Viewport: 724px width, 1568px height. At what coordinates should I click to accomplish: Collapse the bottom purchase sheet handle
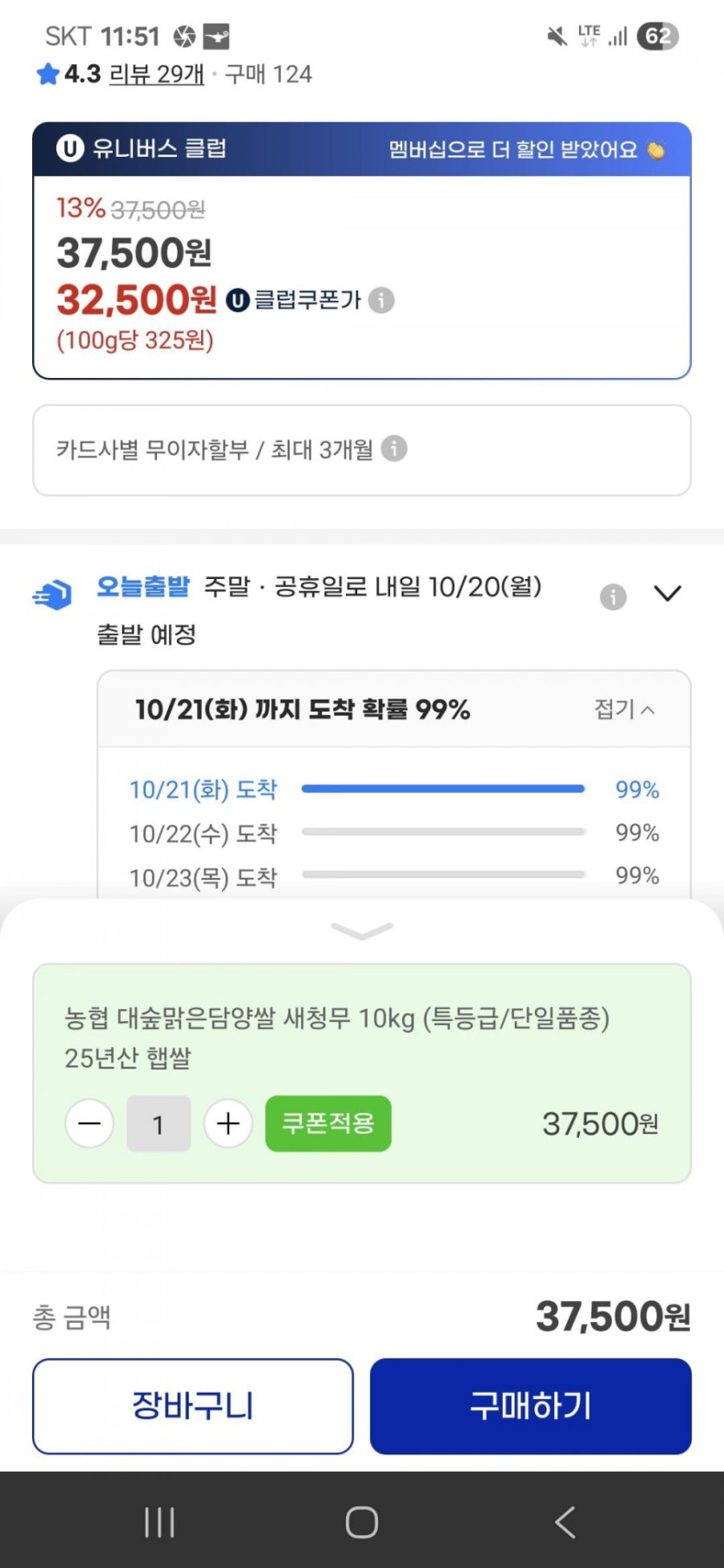[x=362, y=931]
